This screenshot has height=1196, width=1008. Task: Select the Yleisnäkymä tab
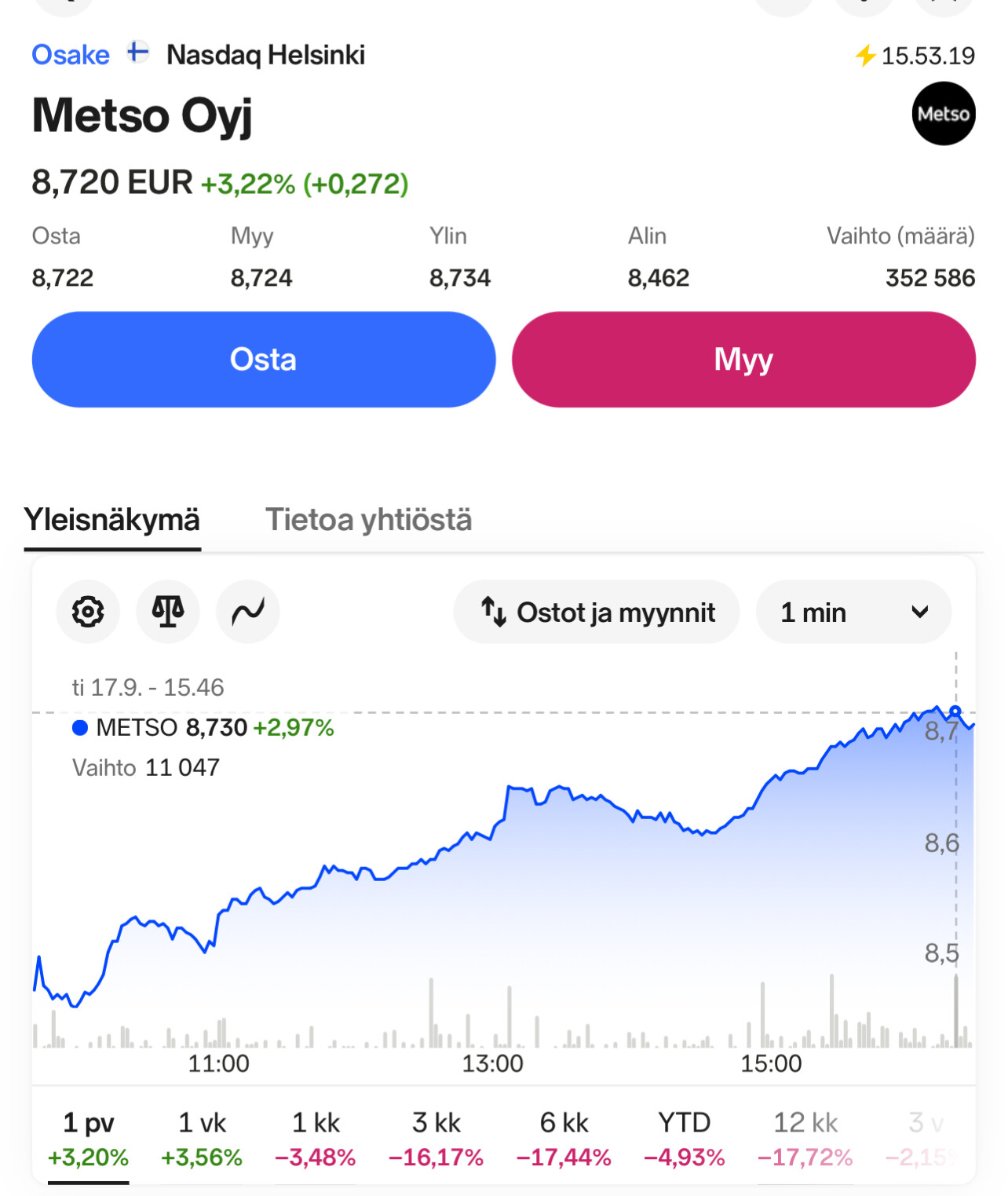point(112,520)
